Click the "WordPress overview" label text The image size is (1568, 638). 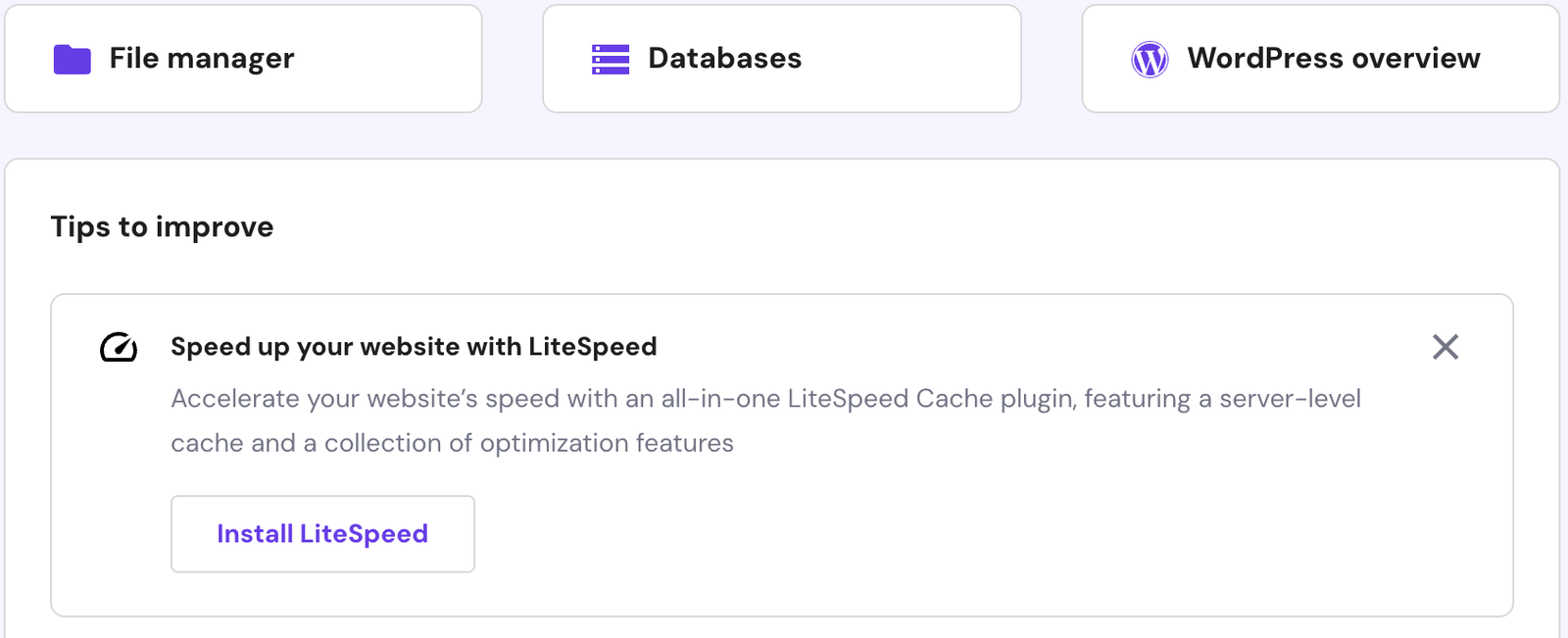pos(1334,59)
